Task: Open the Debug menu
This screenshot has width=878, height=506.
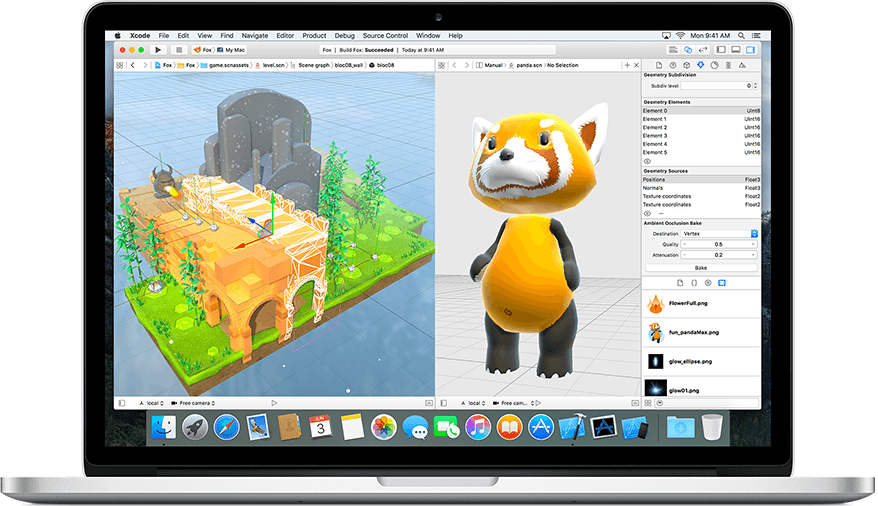Action: coord(344,35)
